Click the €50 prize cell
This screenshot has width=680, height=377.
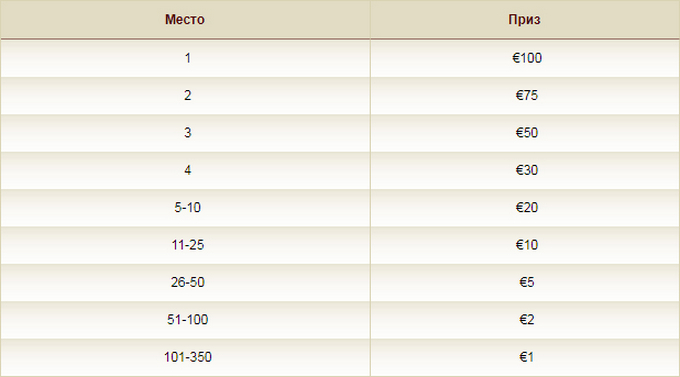(526, 133)
